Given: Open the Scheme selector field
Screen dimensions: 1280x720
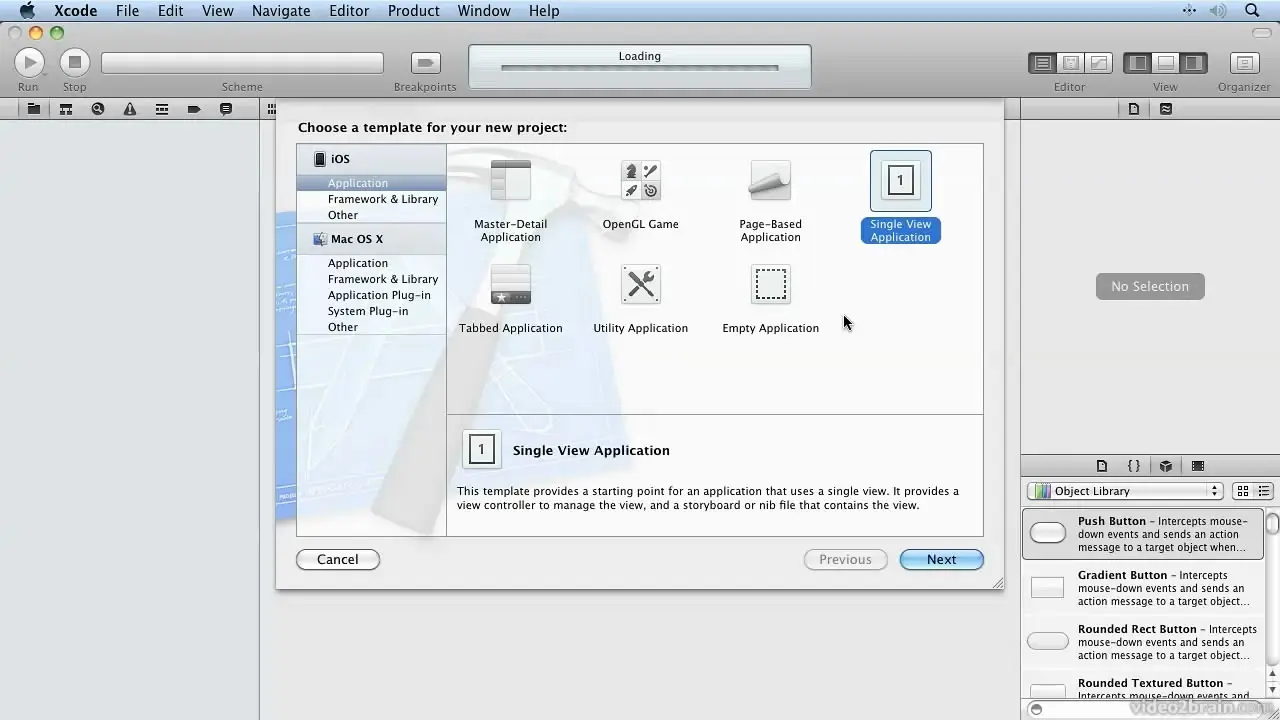Looking at the screenshot, I should [x=242, y=62].
